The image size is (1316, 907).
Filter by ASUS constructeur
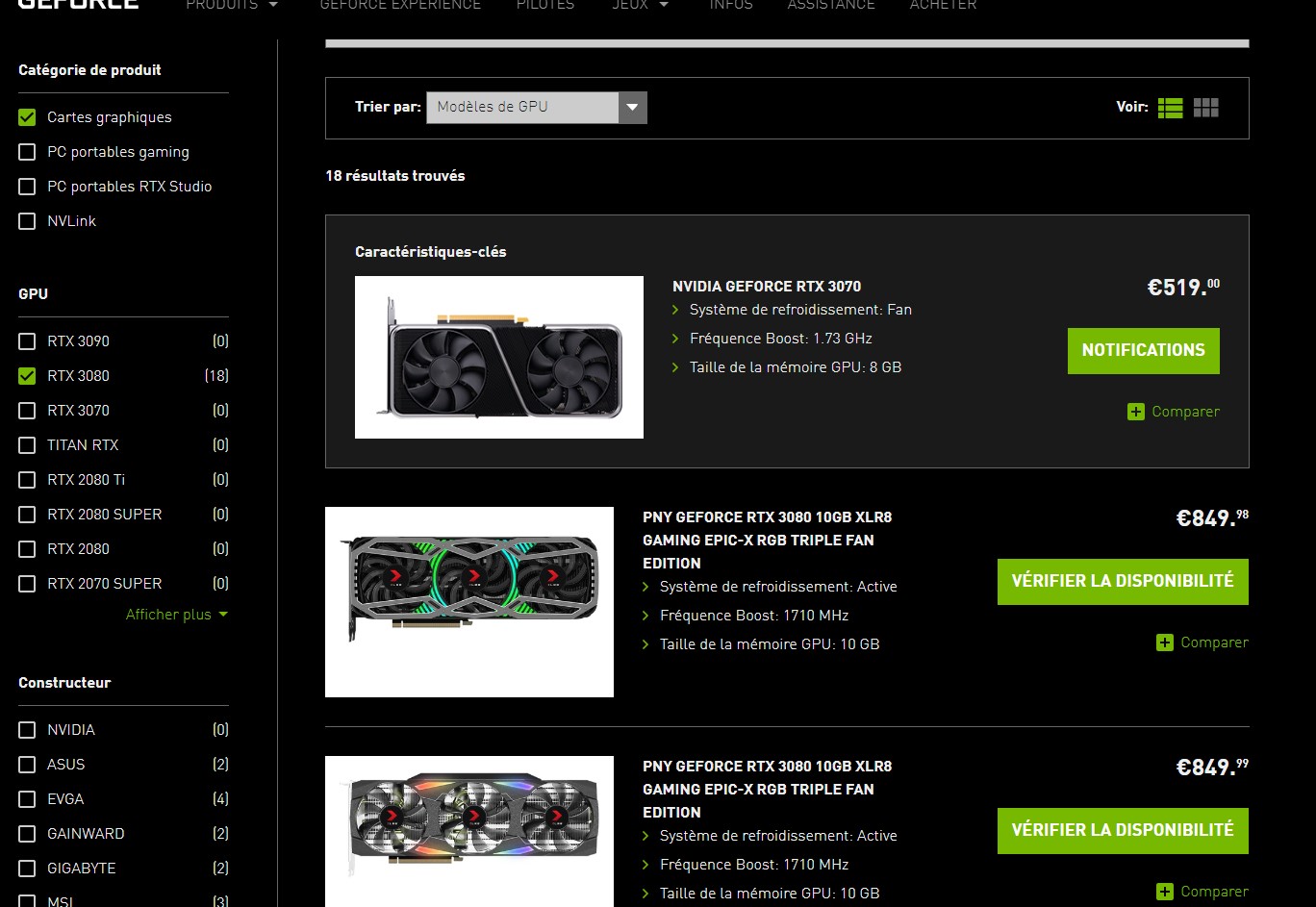pos(27,765)
